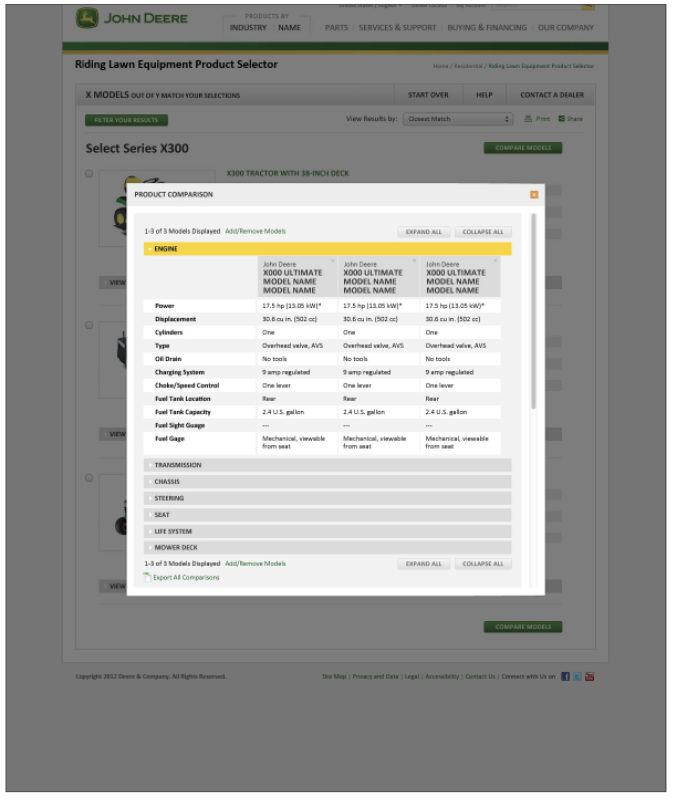Viewport: 674px width, 800px height.
Task: Open the Contact Us footer link
Action: (x=480, y=677)
